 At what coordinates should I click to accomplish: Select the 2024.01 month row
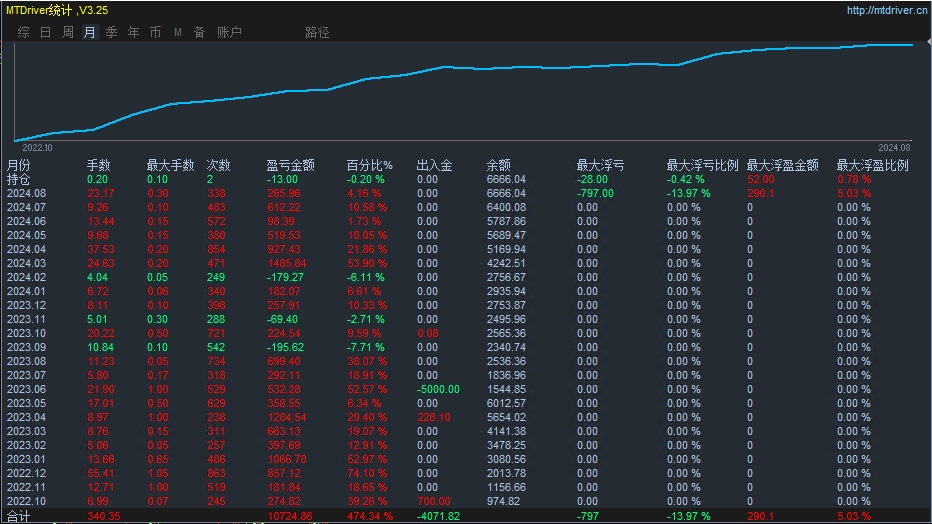pos(26,291)
